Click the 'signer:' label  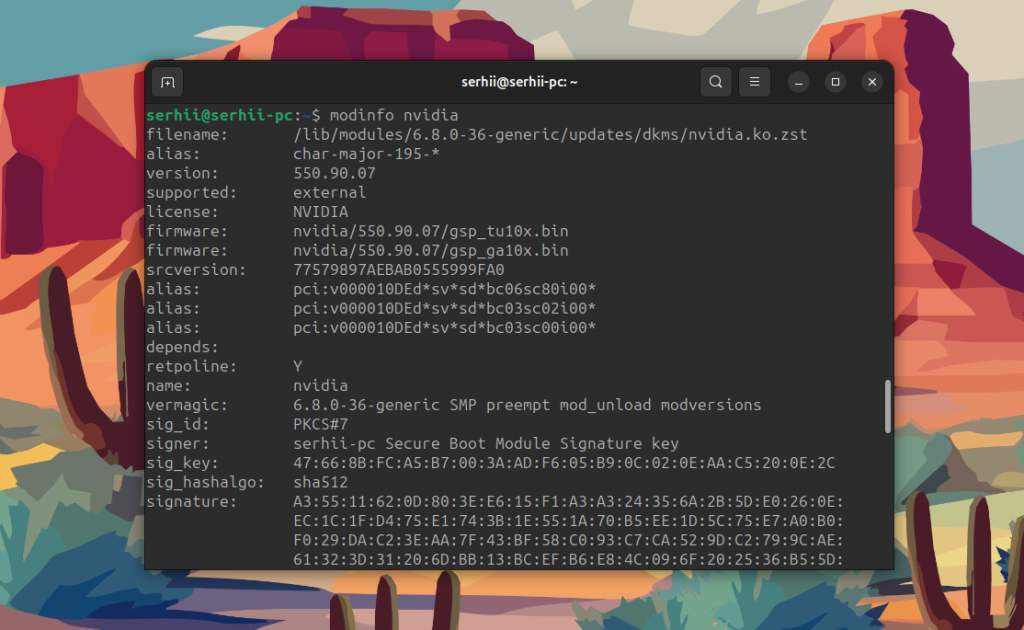click(x=178, y=444)
